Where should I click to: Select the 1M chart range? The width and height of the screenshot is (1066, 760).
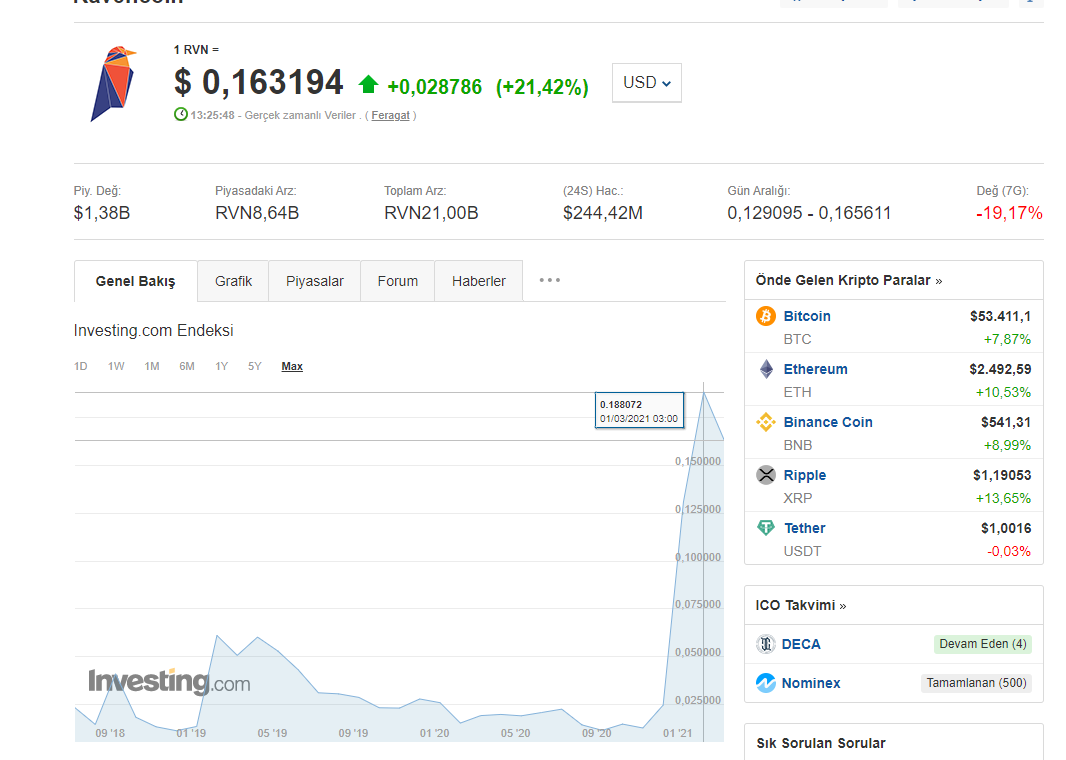tap(152, 366)
